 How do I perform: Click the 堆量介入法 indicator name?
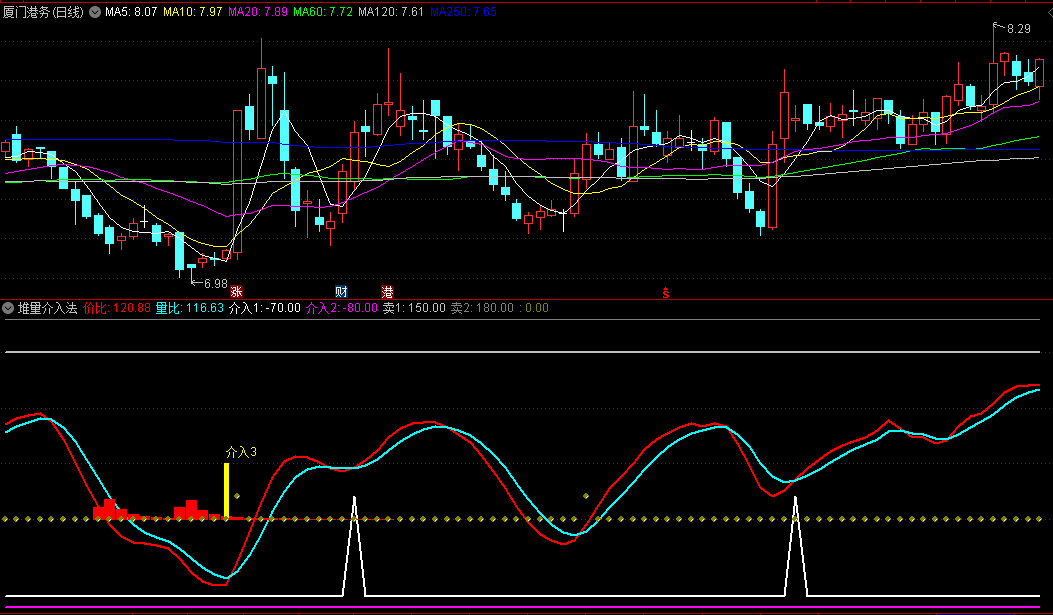(x=47, y=308)
